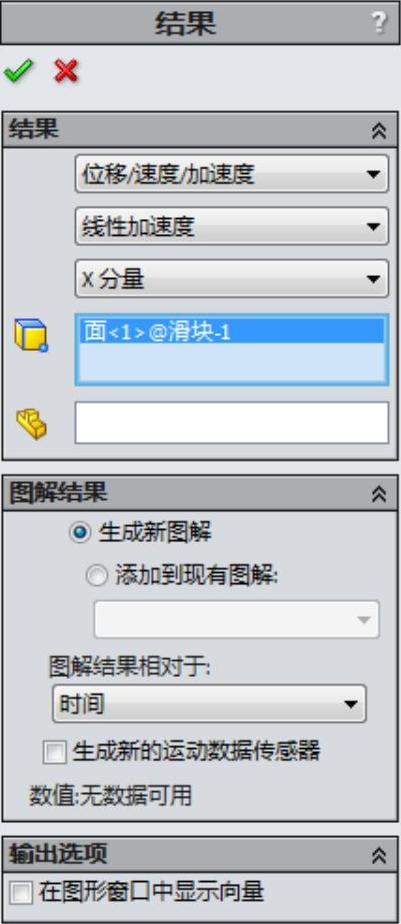Open help via the question mark icon
The height and width of the screenshot is (924, 401).
(380, 23)
